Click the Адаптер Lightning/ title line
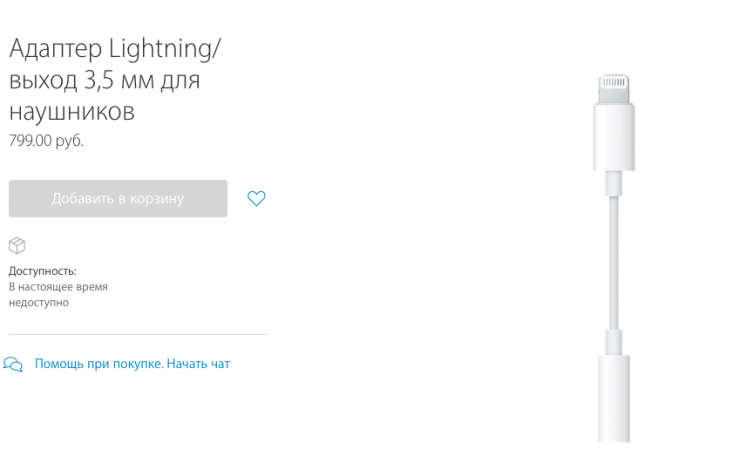 pos(115,48)
